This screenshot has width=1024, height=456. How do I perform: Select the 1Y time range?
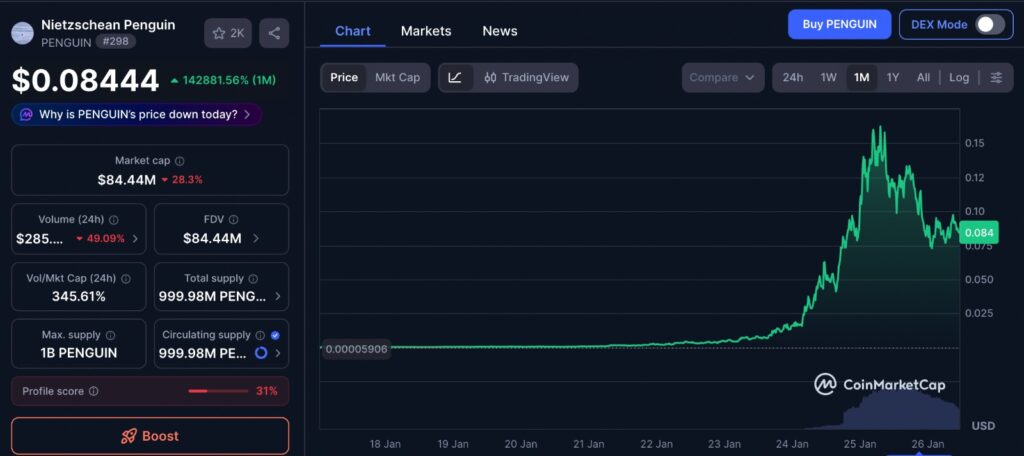point(893,78)
